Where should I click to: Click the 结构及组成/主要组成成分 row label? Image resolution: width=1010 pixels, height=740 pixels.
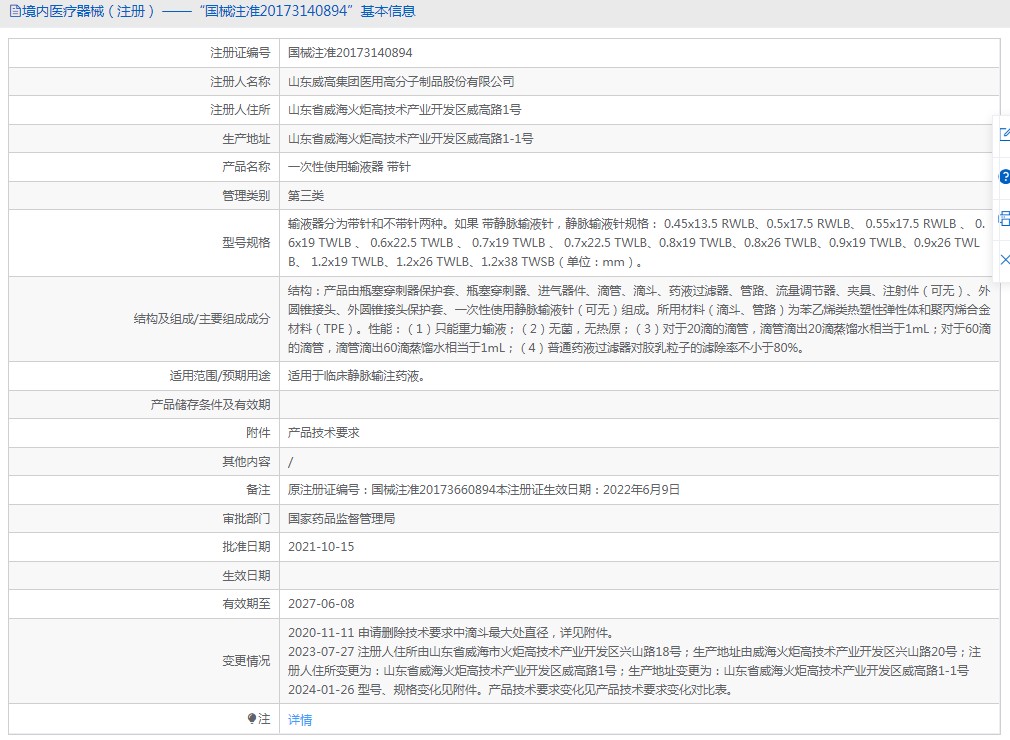202,319
